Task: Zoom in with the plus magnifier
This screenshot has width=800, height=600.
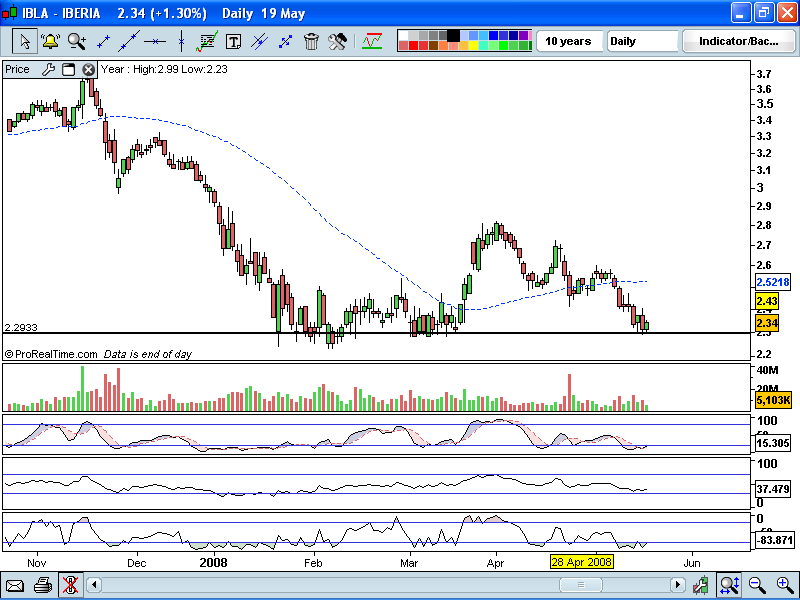Action: pos(784,585)
